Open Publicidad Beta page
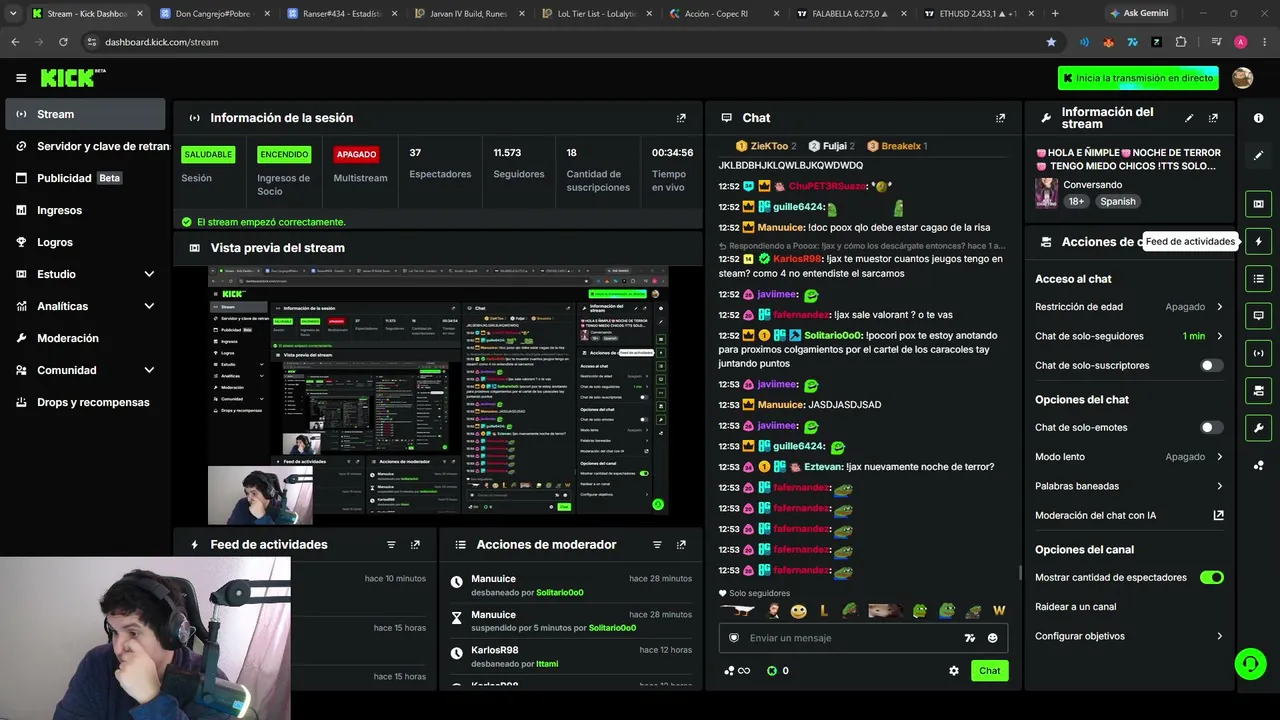 tap(85, 178)
